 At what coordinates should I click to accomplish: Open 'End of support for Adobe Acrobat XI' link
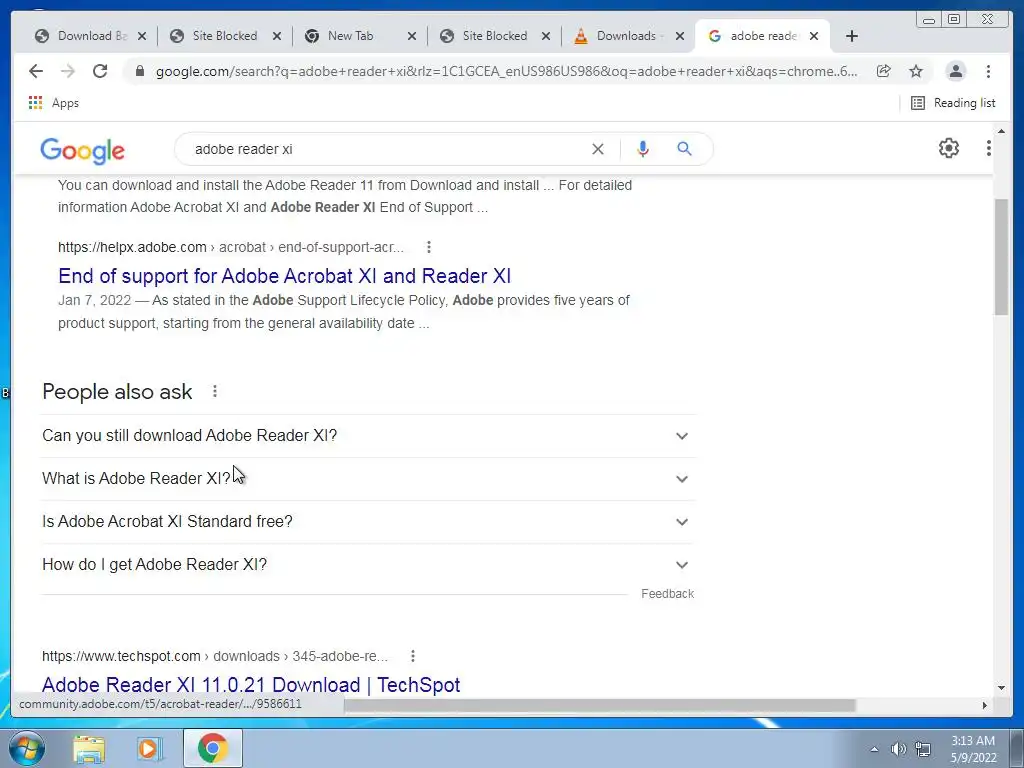284,276
